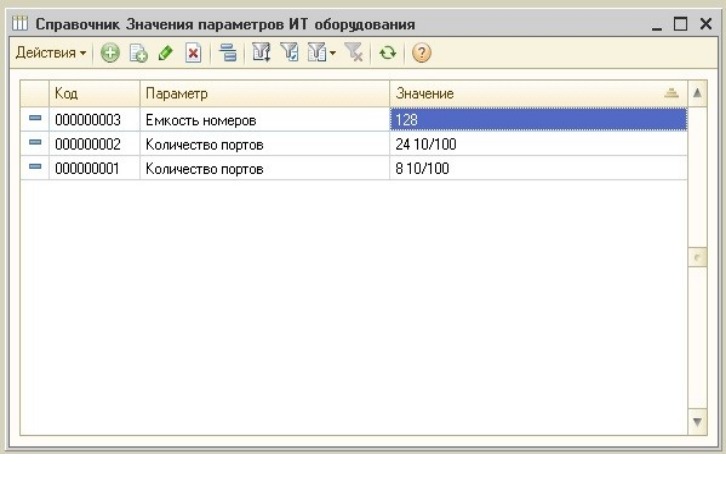
Task: Disable the filter with crossed funnel icon
Action: click(x=355, y=53)
